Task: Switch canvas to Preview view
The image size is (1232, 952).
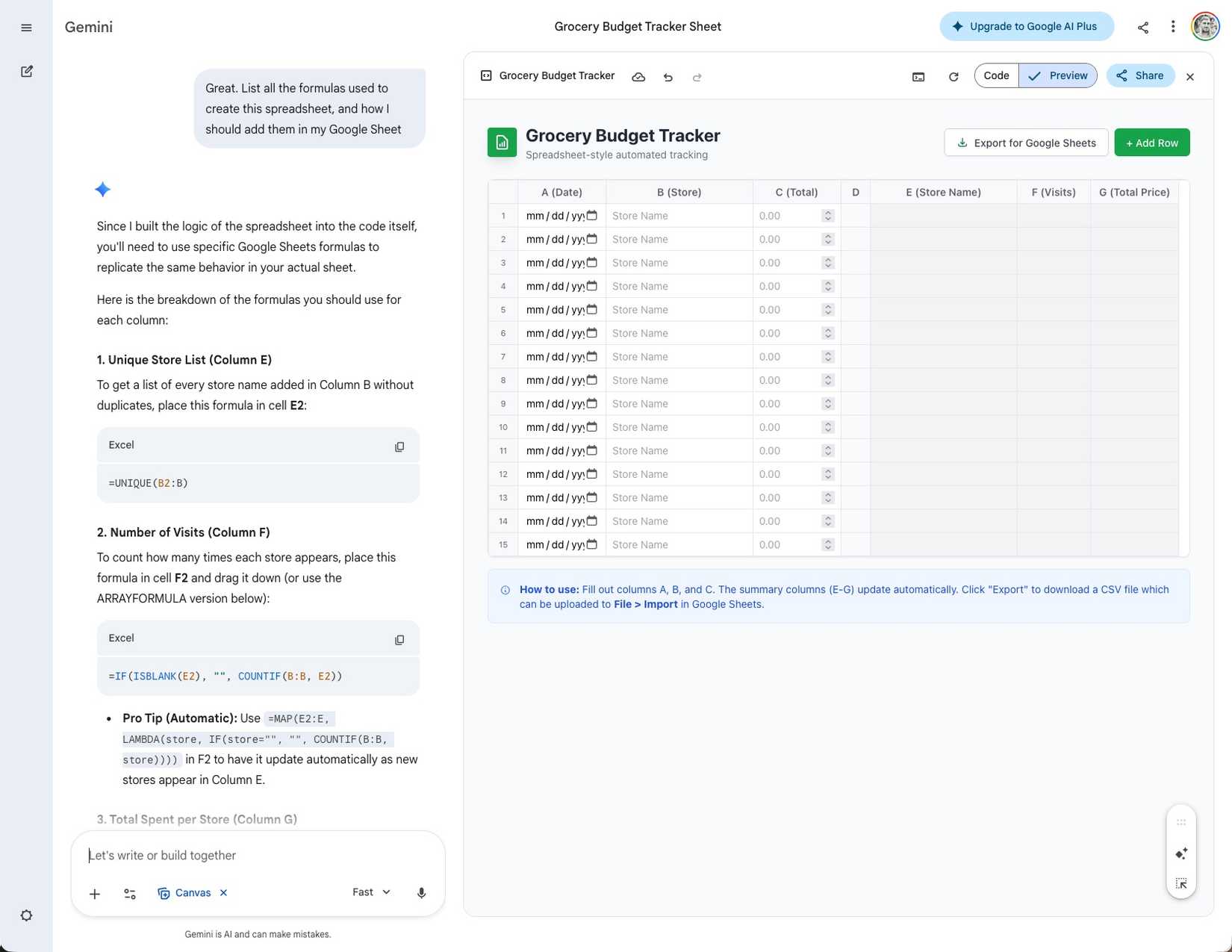Action: click(1058, 75)
